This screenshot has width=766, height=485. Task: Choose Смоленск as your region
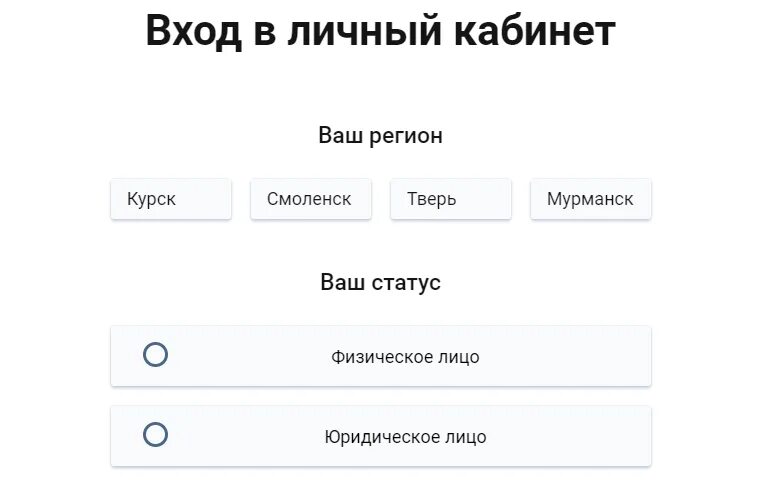tap(311, 199)
